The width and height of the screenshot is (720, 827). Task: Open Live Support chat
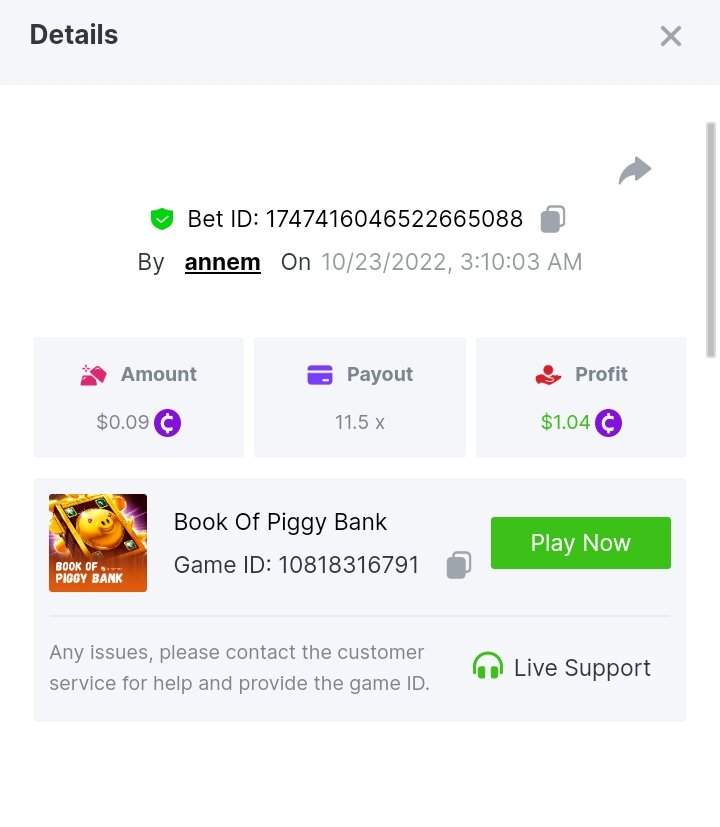[561, 667]
